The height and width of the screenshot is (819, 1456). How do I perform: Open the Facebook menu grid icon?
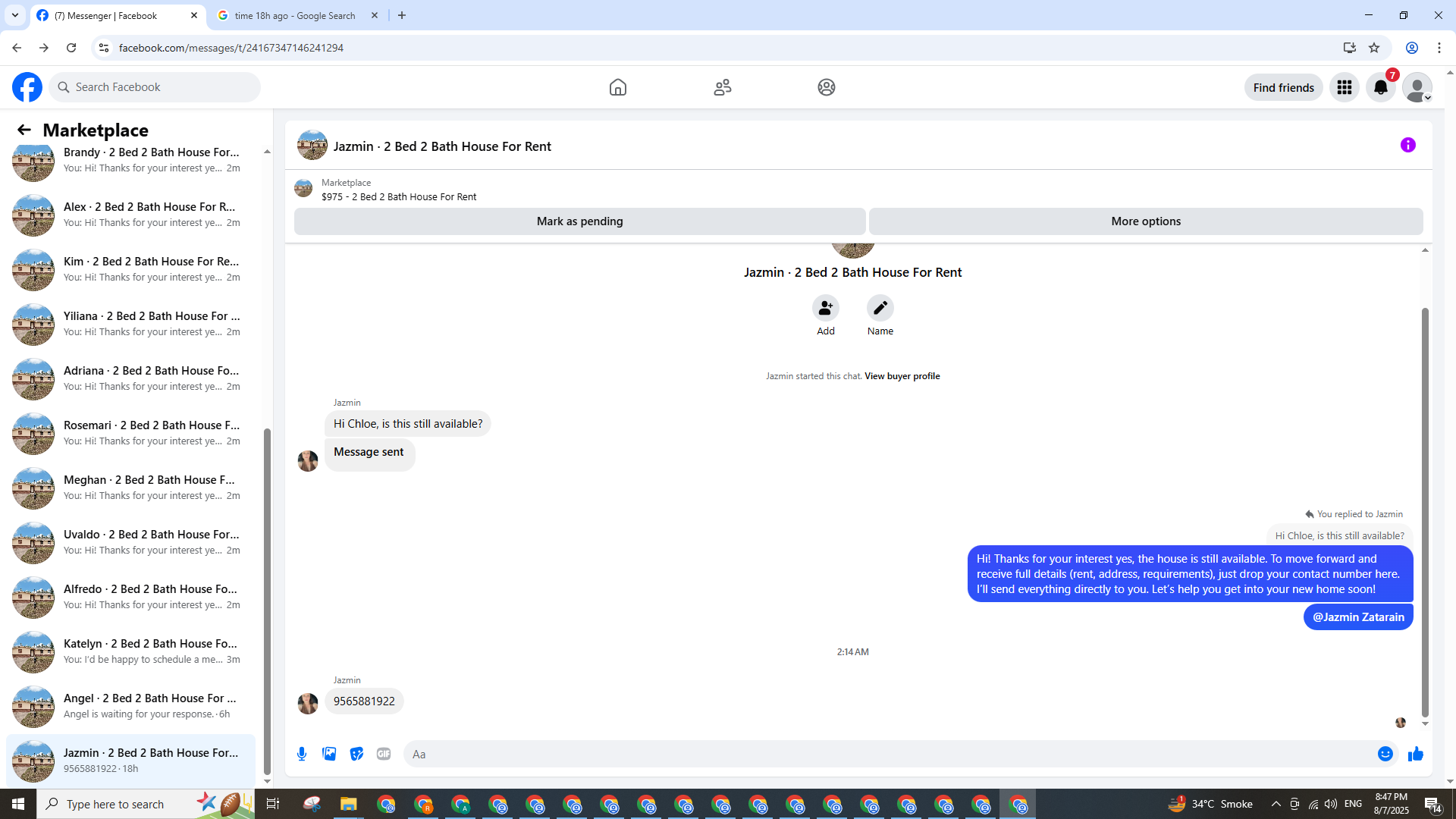[x=1345, y=87]
